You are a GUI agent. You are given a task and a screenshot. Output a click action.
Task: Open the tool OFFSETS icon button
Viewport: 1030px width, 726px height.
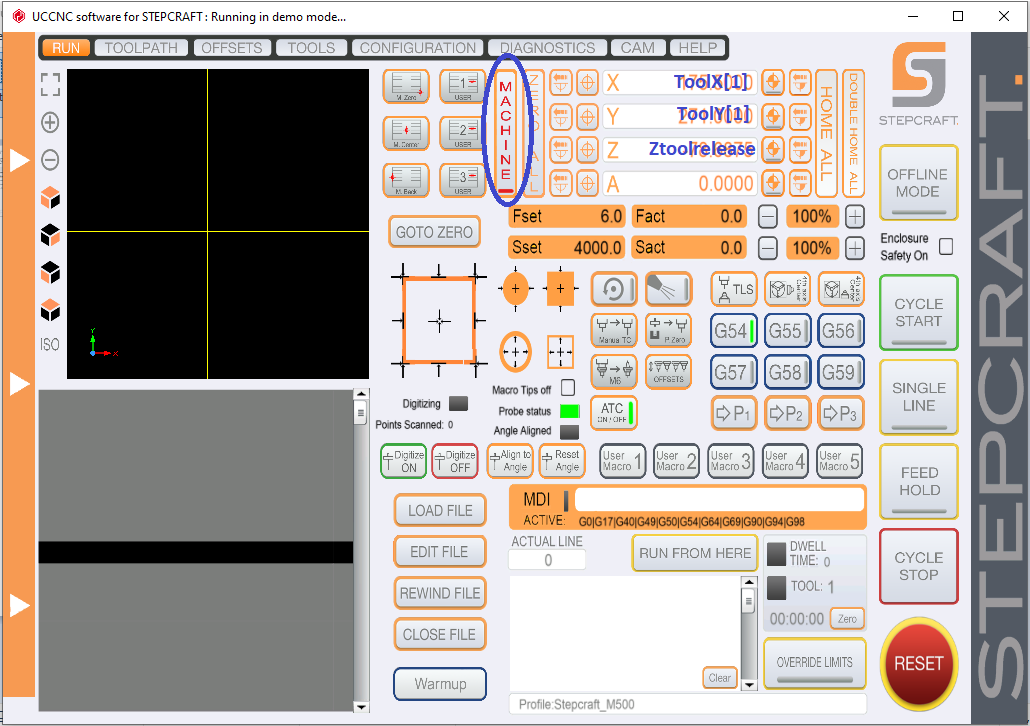[x=669, y=372]
